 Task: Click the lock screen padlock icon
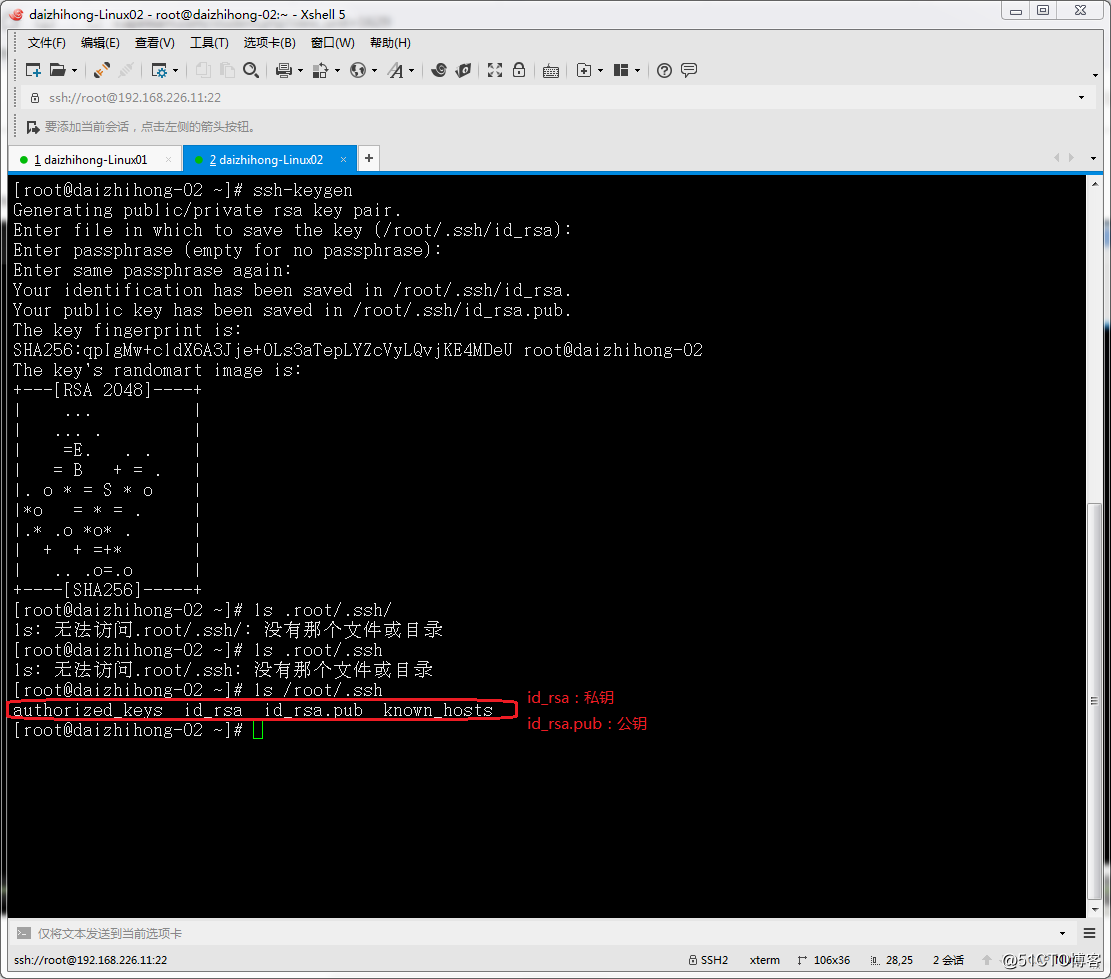coord(519,70)
